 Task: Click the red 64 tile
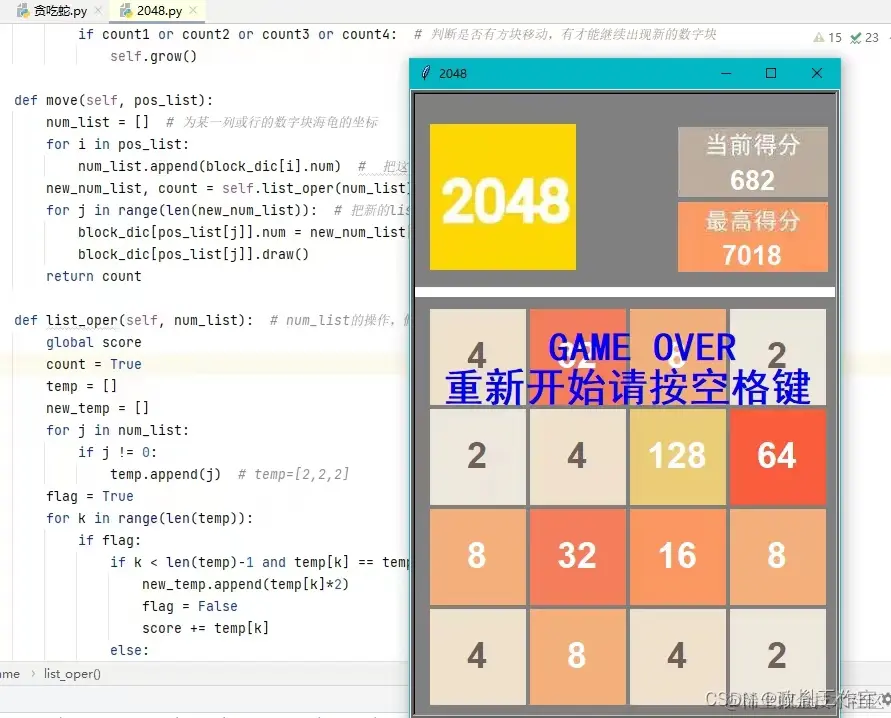pos(777,457)
